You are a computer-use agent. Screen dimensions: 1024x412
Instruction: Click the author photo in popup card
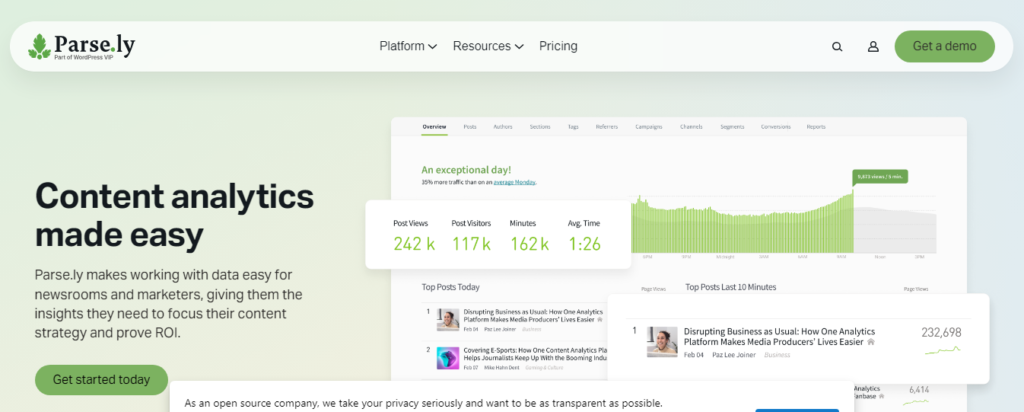[x=662, y=341]
